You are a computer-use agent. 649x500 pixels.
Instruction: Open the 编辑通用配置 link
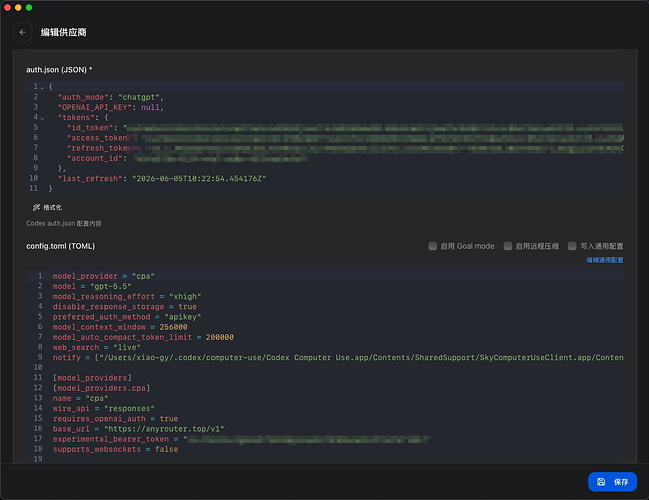click(605, 260)
